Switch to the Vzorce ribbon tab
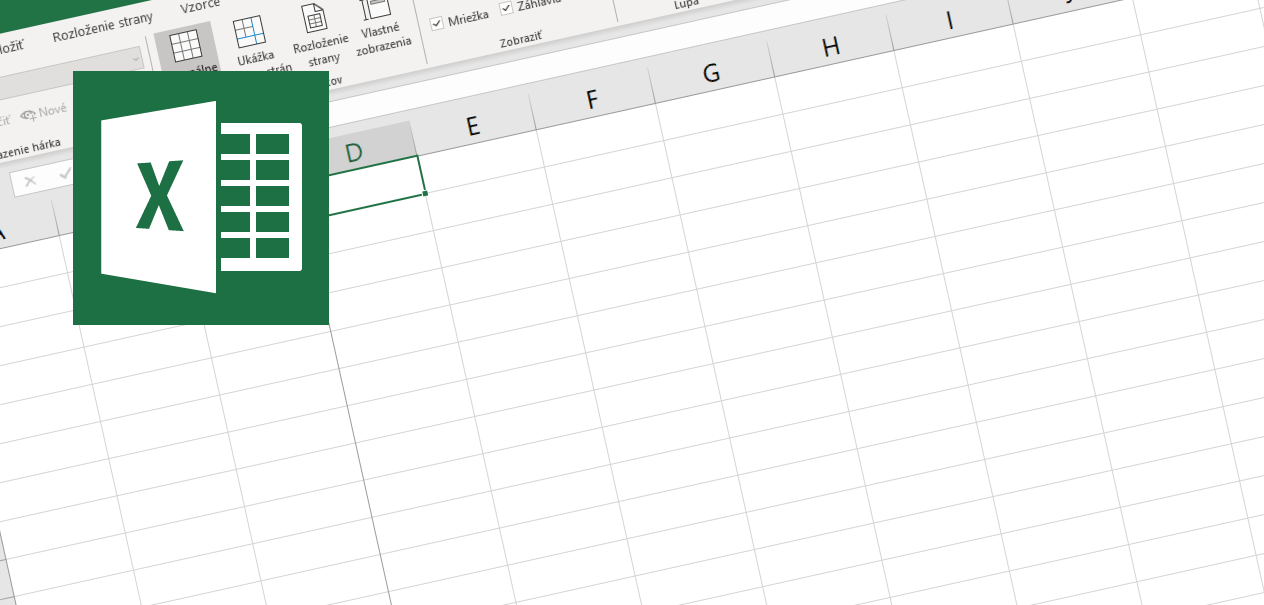This screenshot has width=1264, height=605. click(x=199, y=6)
